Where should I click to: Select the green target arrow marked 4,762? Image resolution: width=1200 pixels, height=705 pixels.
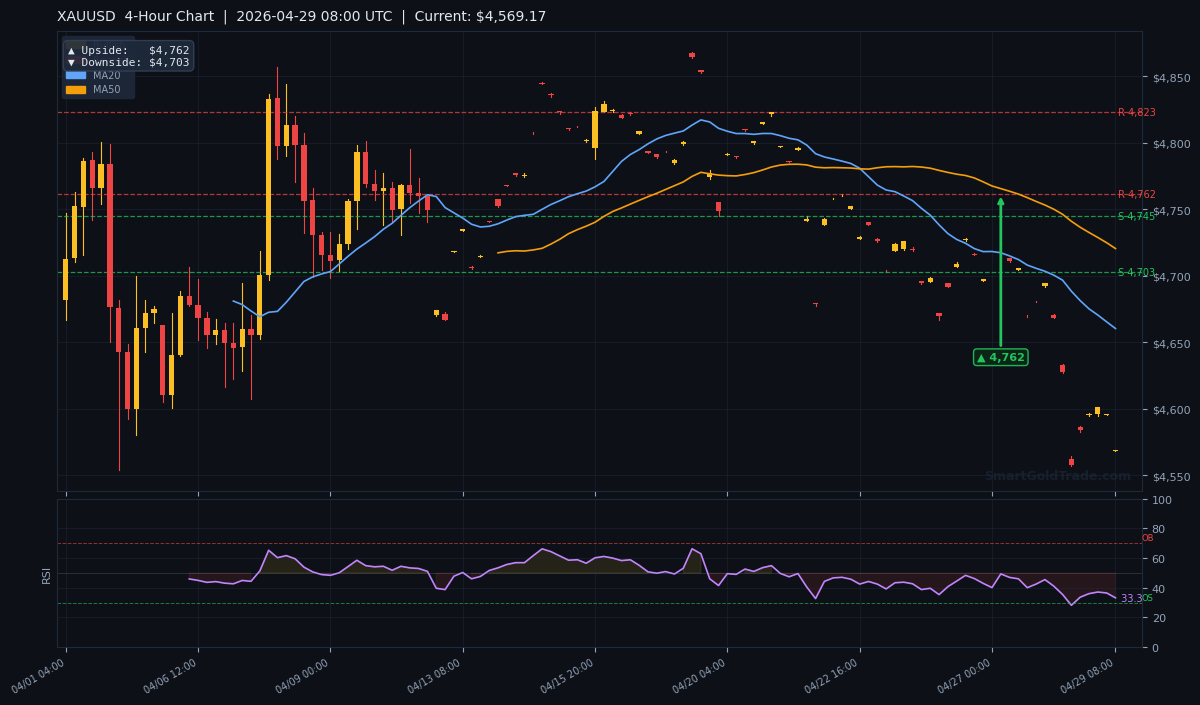(x=1000, y=356)
